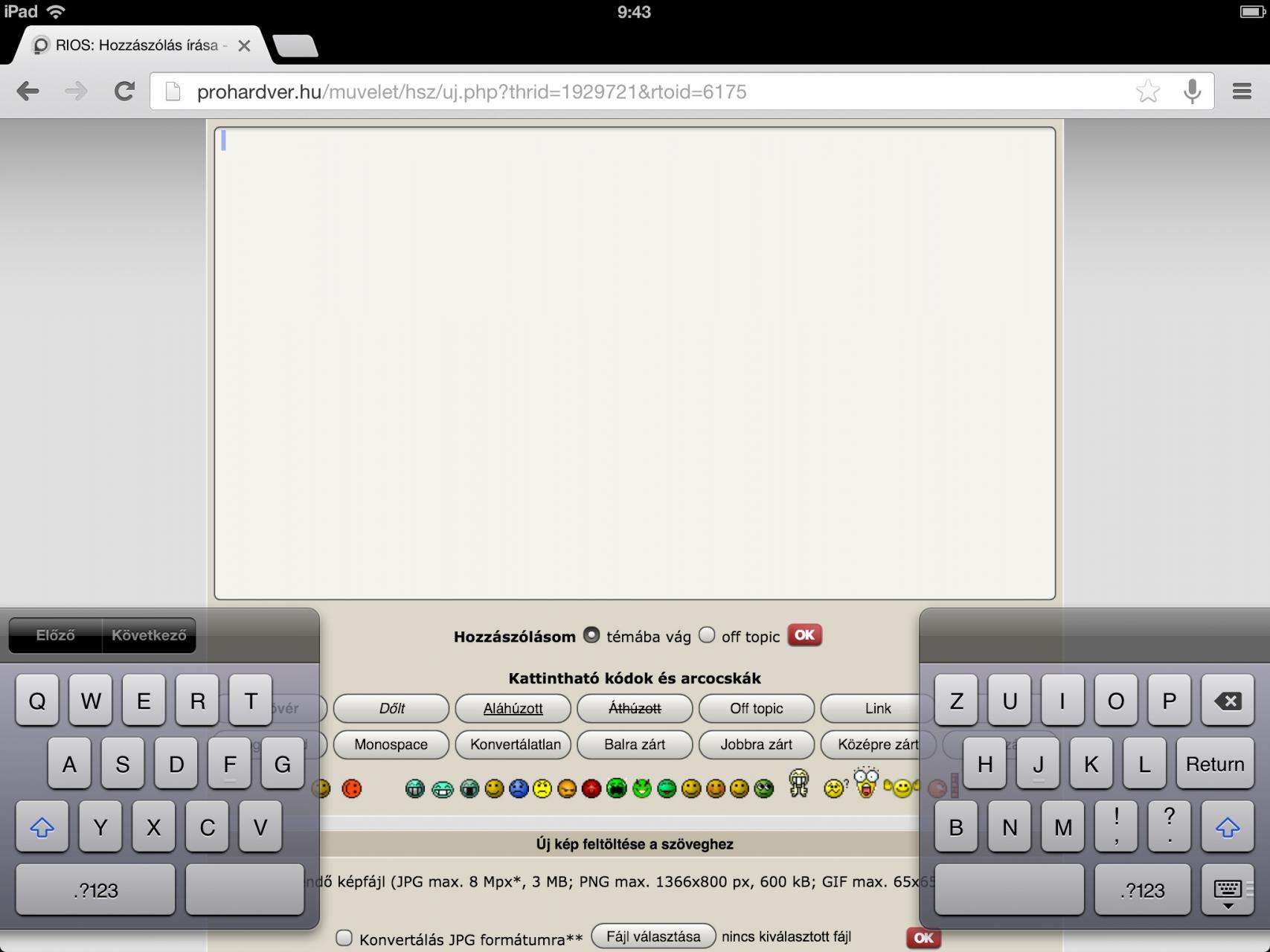This screenshot has width=1270, height=952.
Task: Click the OK button next to the file chooser
Action: [924, 938]
